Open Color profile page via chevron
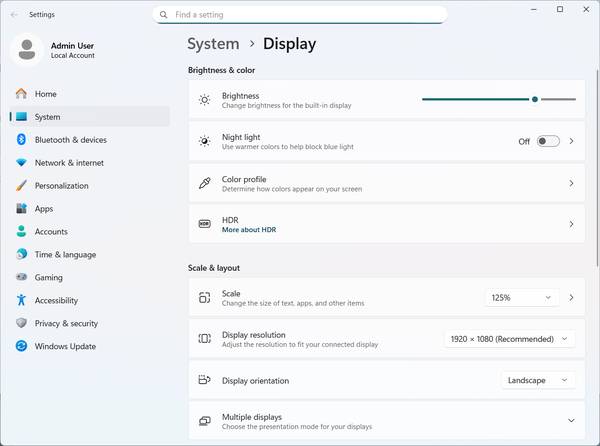Image resolution: width=600 pixels, height=446 pixels. pyautogui.click(x=571, y=183)
